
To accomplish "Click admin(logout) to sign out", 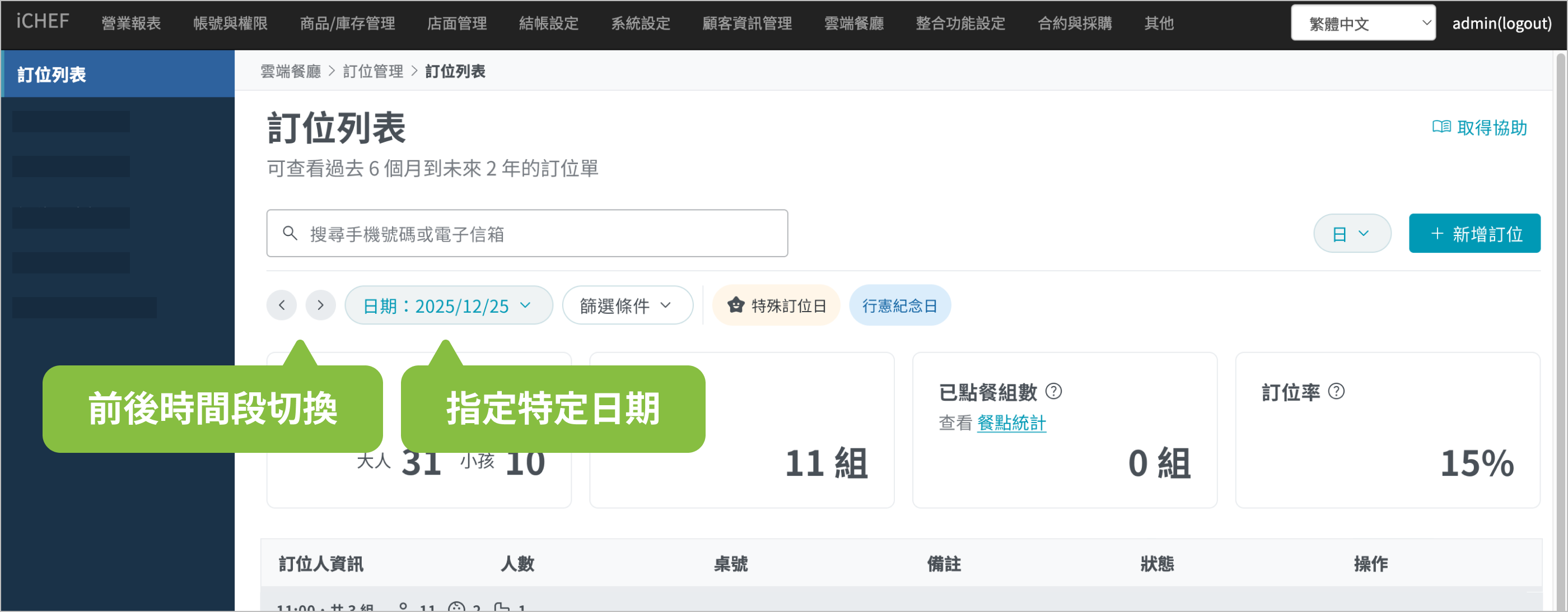I will (x=1501, y=23).
